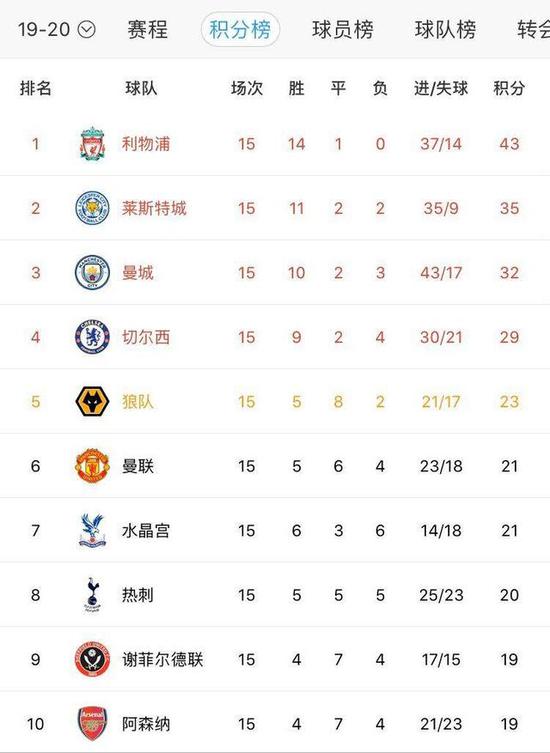
Task: Open the season selector chevron arrow
Action: click(x=86, y=30)
